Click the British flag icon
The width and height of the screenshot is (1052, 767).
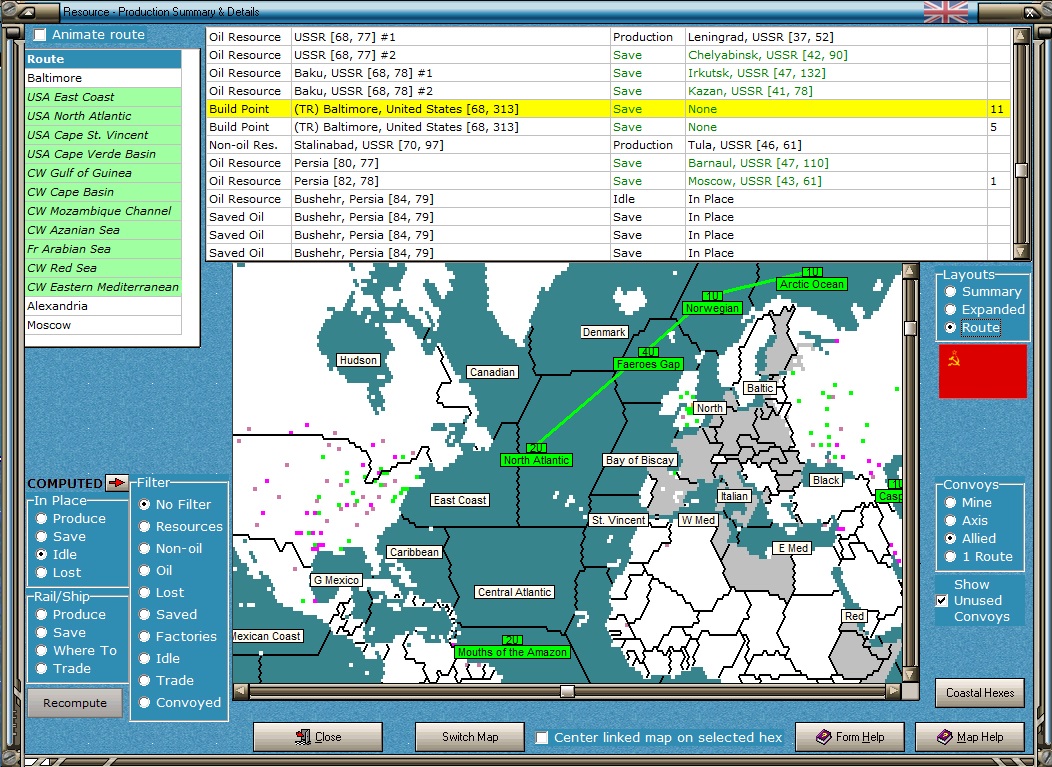tap(945, 11)
